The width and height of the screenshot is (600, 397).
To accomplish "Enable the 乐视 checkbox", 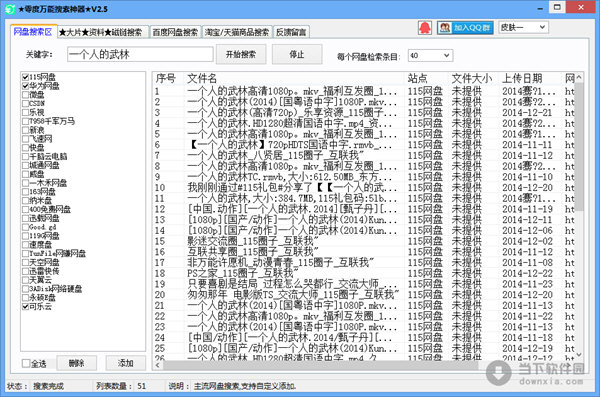I will pos(25,112).
